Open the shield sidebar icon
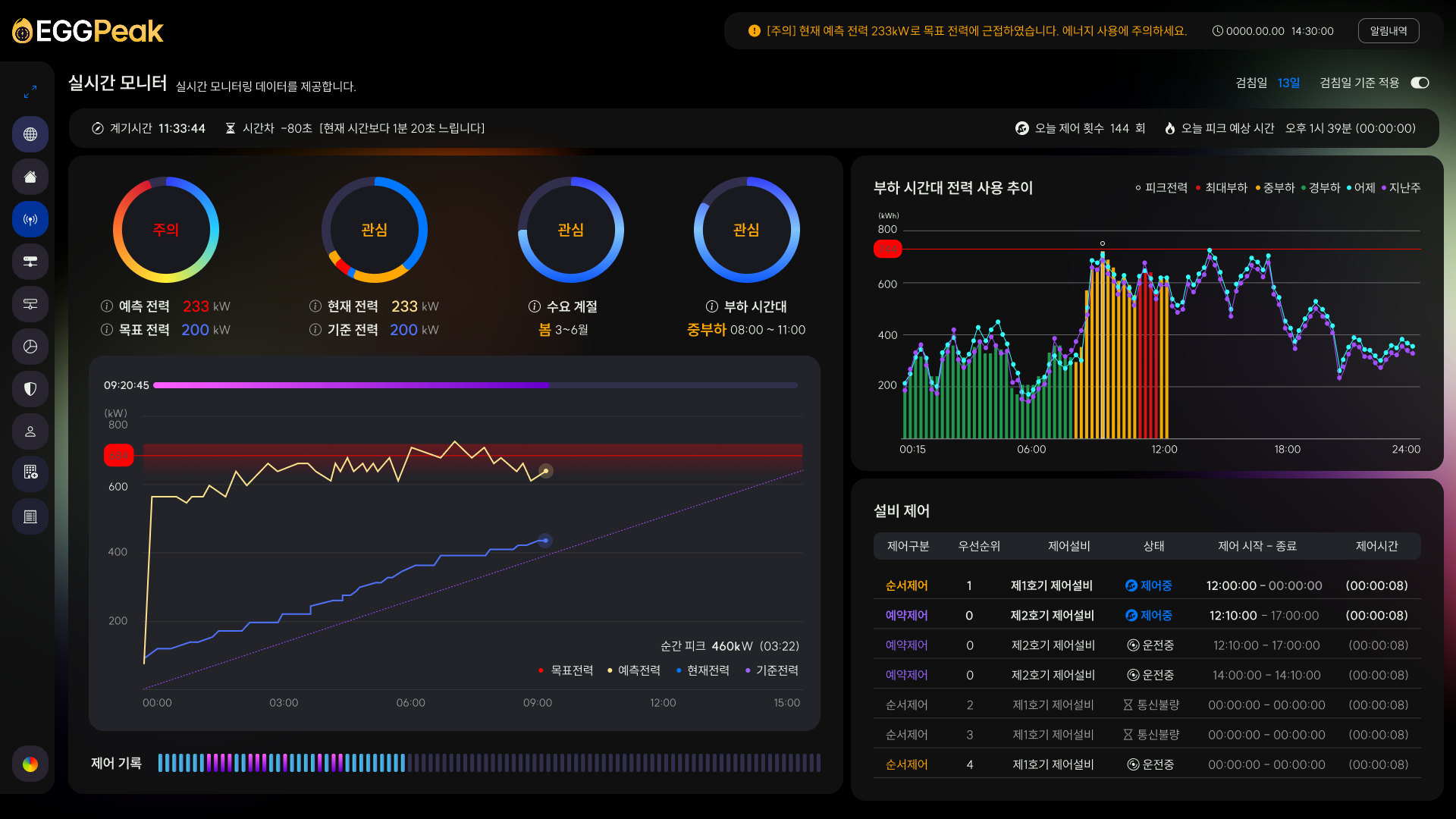 coord(30,389)
